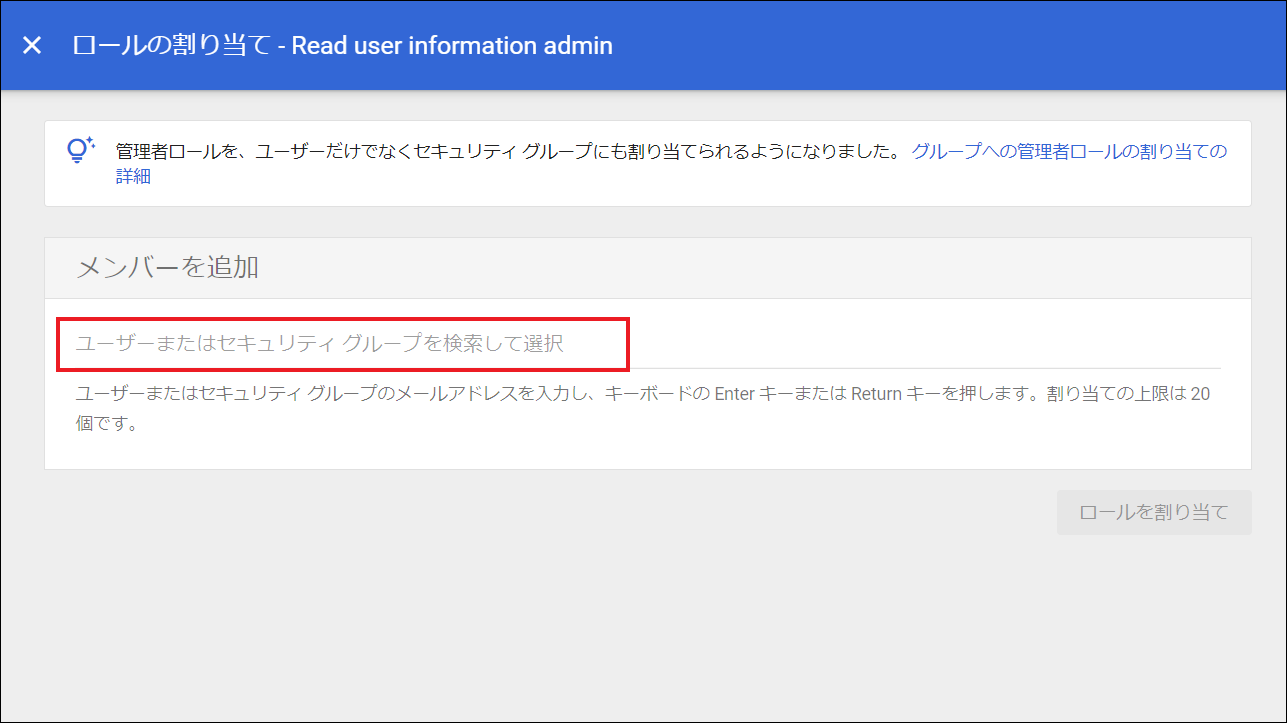
Task: Close the role assignment dialog with X
Action: pyautogui.click(x=32, y=45)
